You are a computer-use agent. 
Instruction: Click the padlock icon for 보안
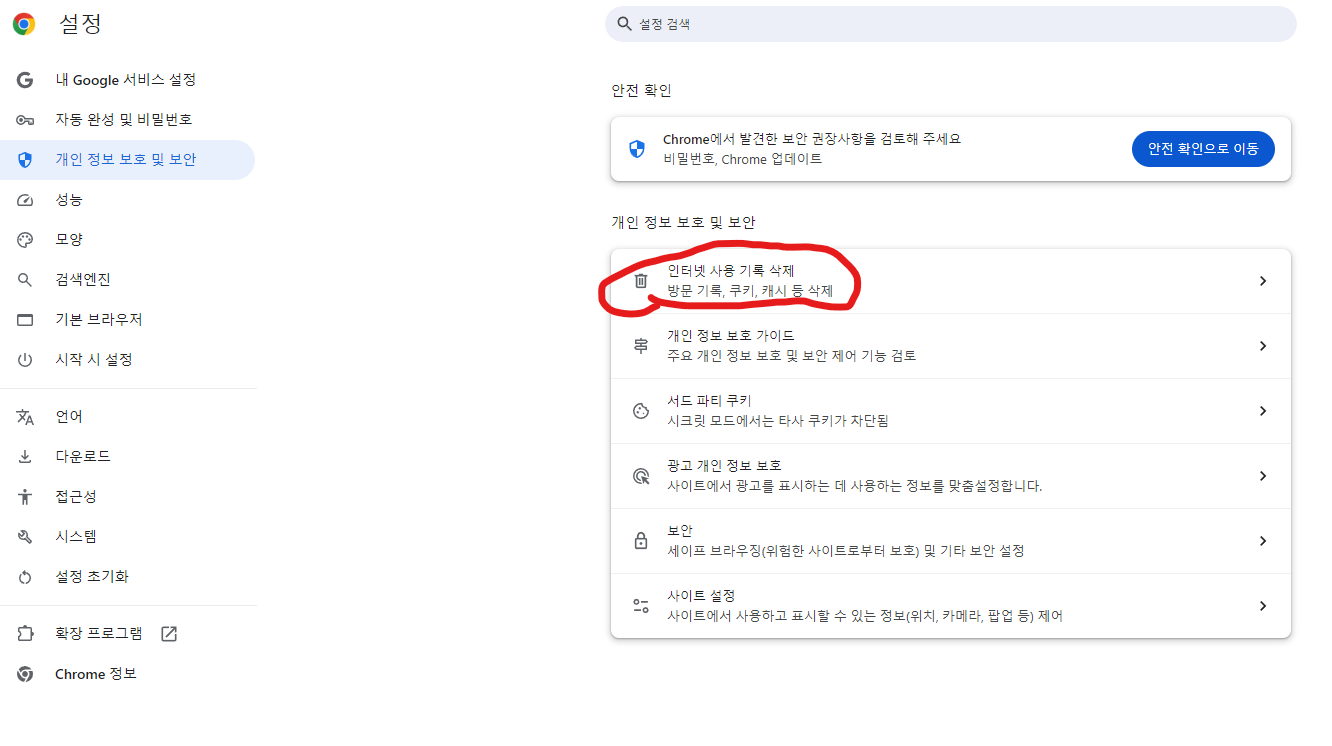pyautogui.click(x=641, y=541)
